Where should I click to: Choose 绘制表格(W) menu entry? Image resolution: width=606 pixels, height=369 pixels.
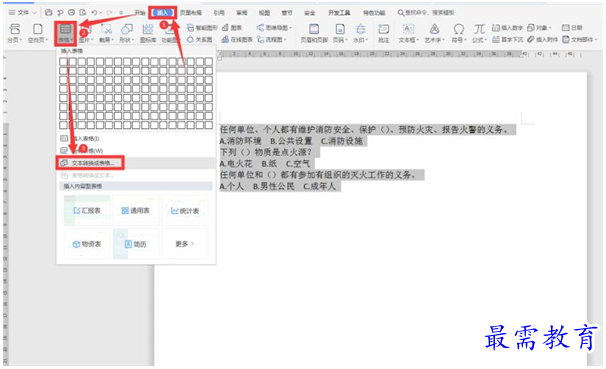coord(136,150)
